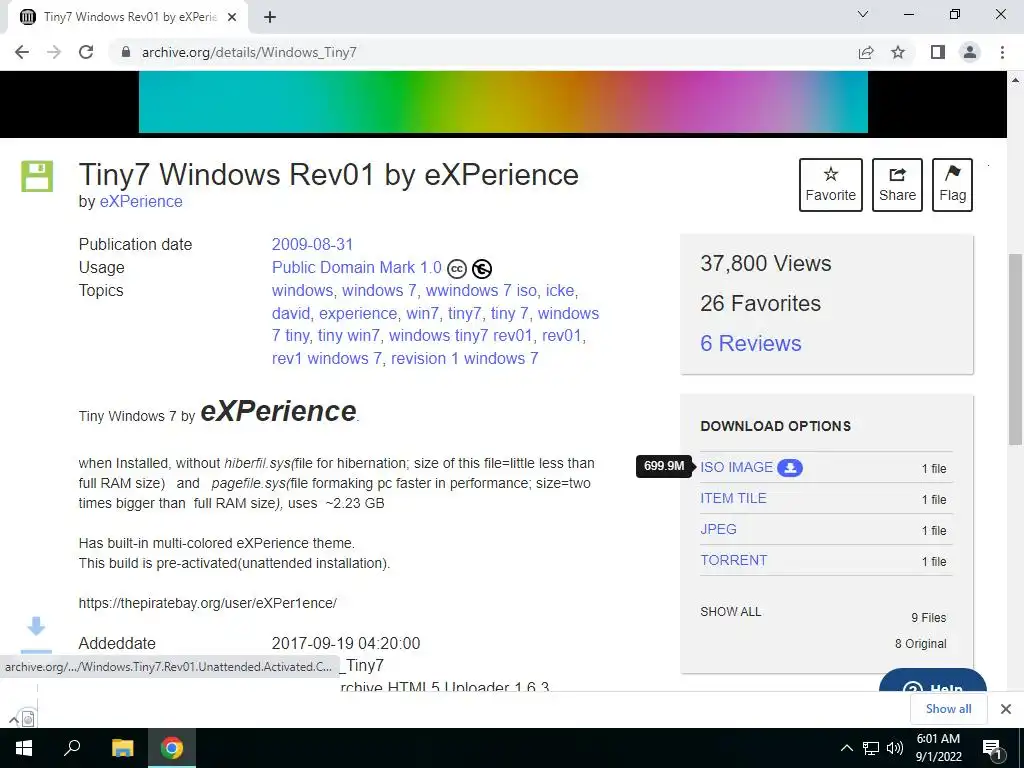Open Chrome's three-dot menu
1024x768 pixels.
click(1002, 52)
